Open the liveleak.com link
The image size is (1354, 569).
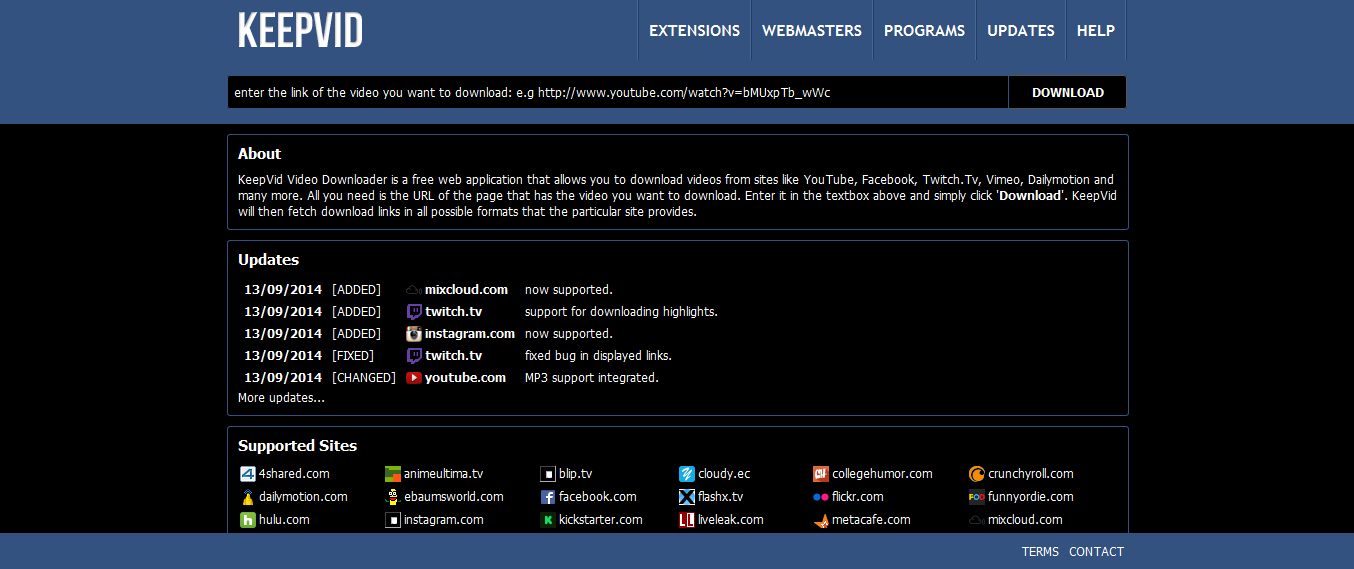point(731,520)
